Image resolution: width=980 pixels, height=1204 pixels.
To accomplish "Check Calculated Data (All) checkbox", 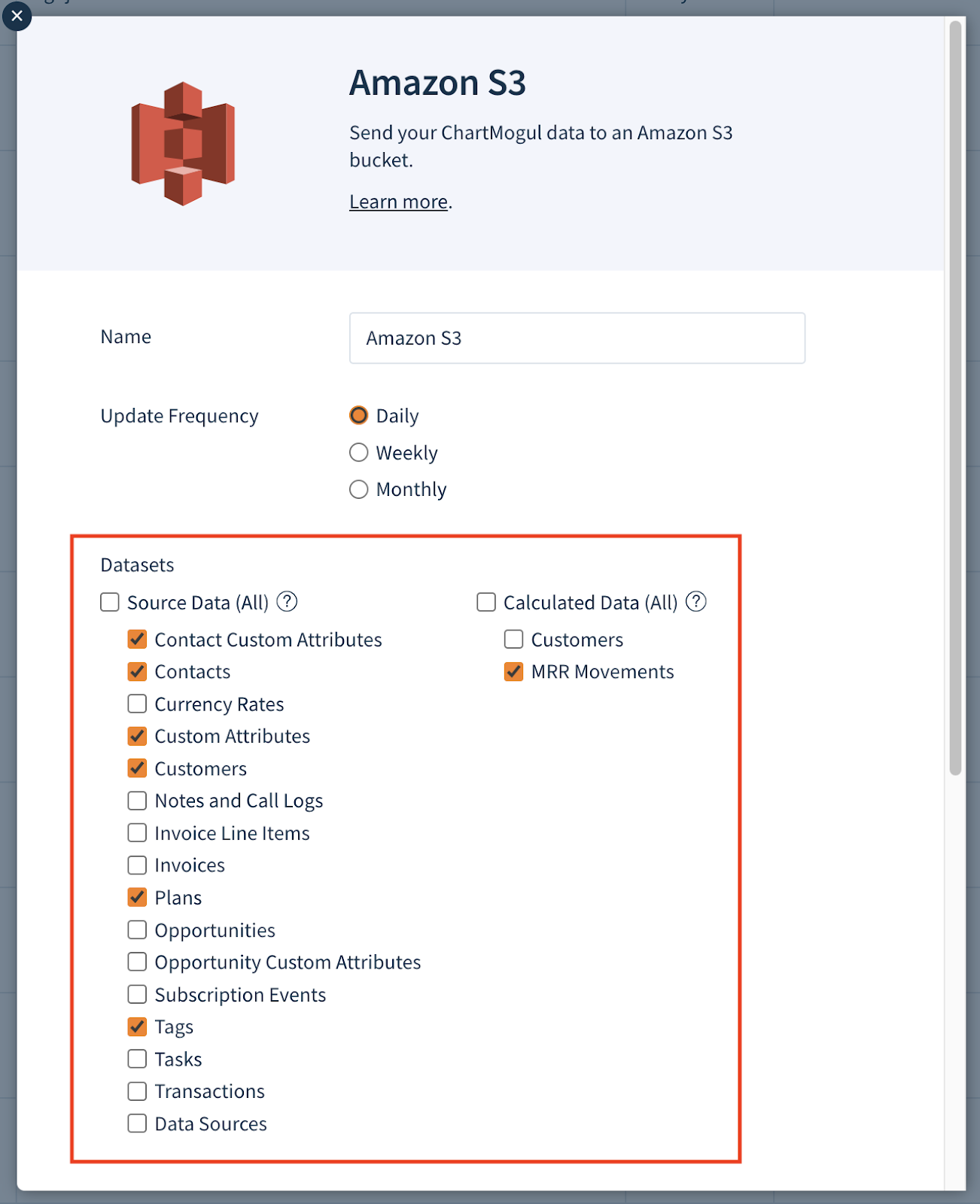I will 486,602.
